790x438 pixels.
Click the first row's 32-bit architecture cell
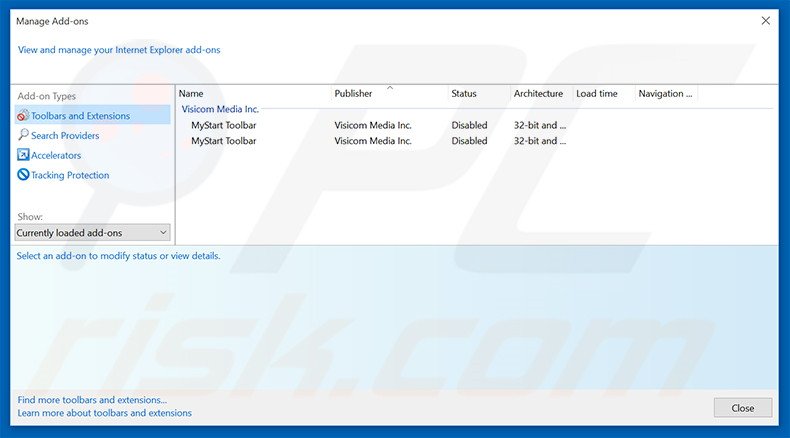540,125
